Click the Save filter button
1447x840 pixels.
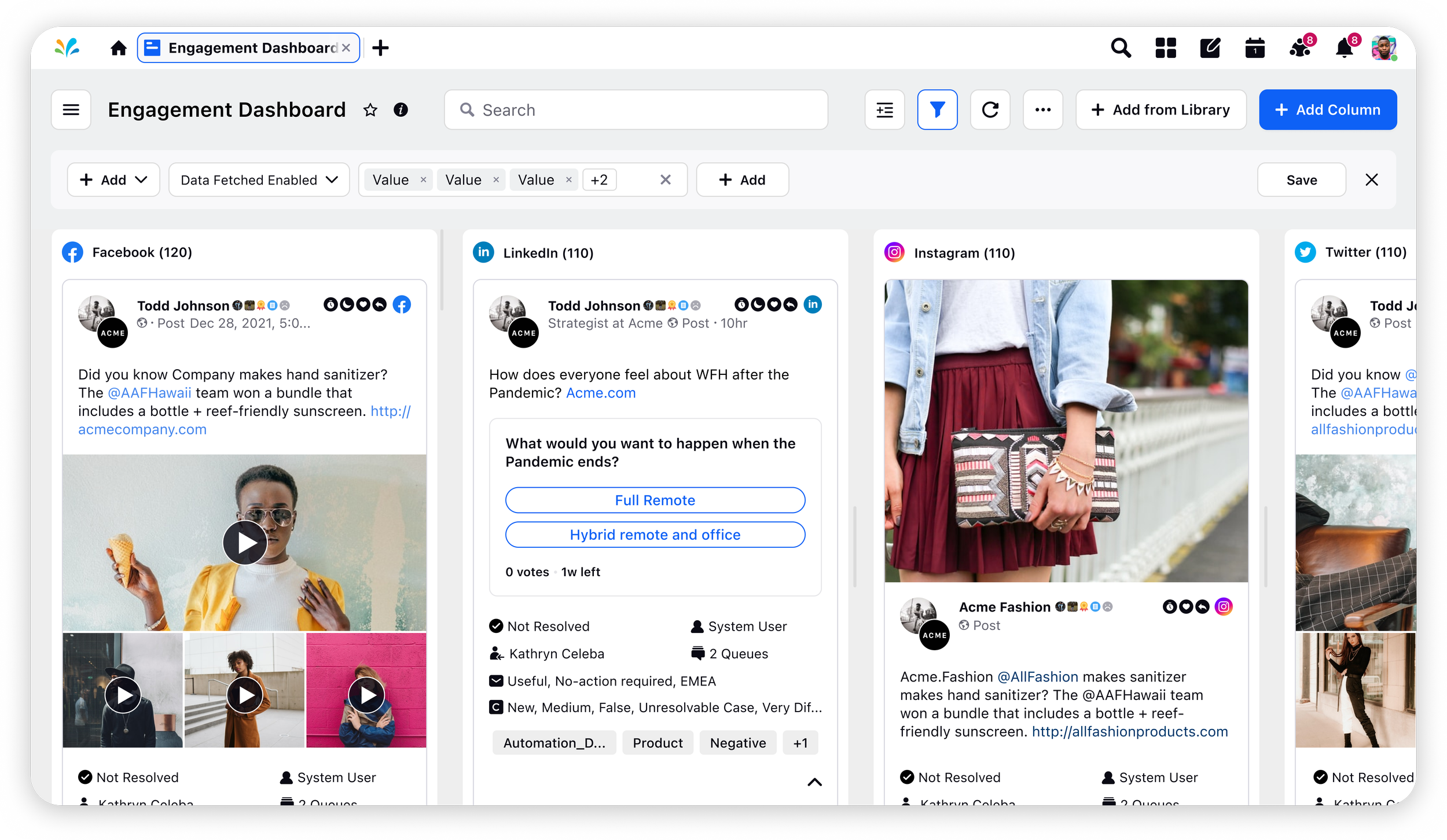[x=1301, y=180]
